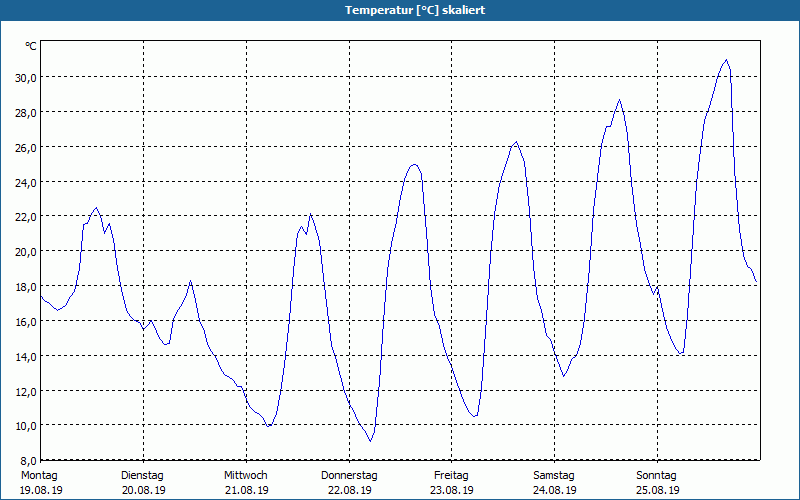Click the Saturday temperature peak near 28.6°C
Screen dimensions: 800x500
coord(619,100)
